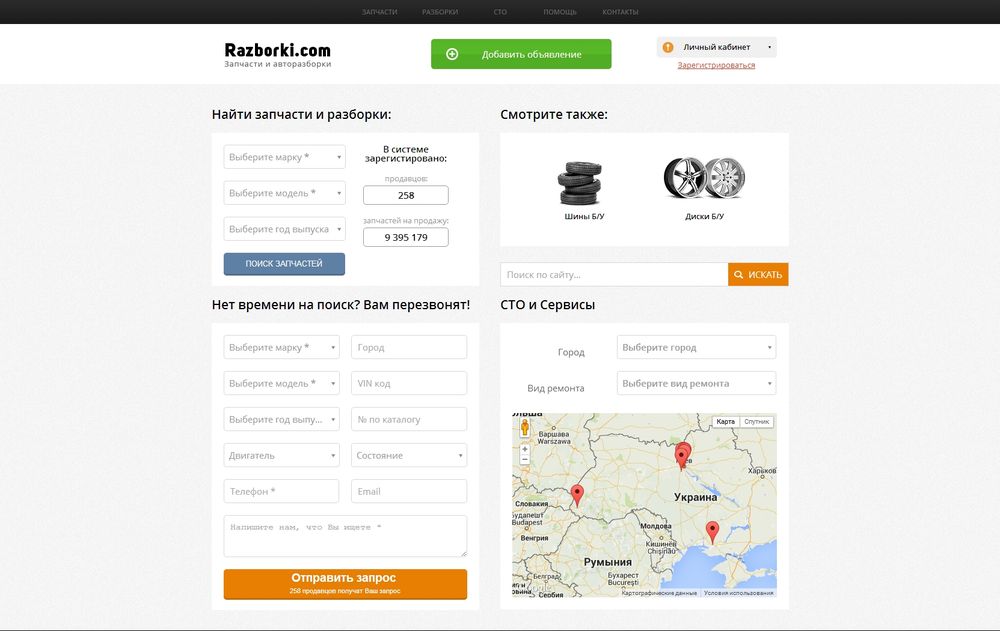Click the red map marker near Kyiv

682,456
